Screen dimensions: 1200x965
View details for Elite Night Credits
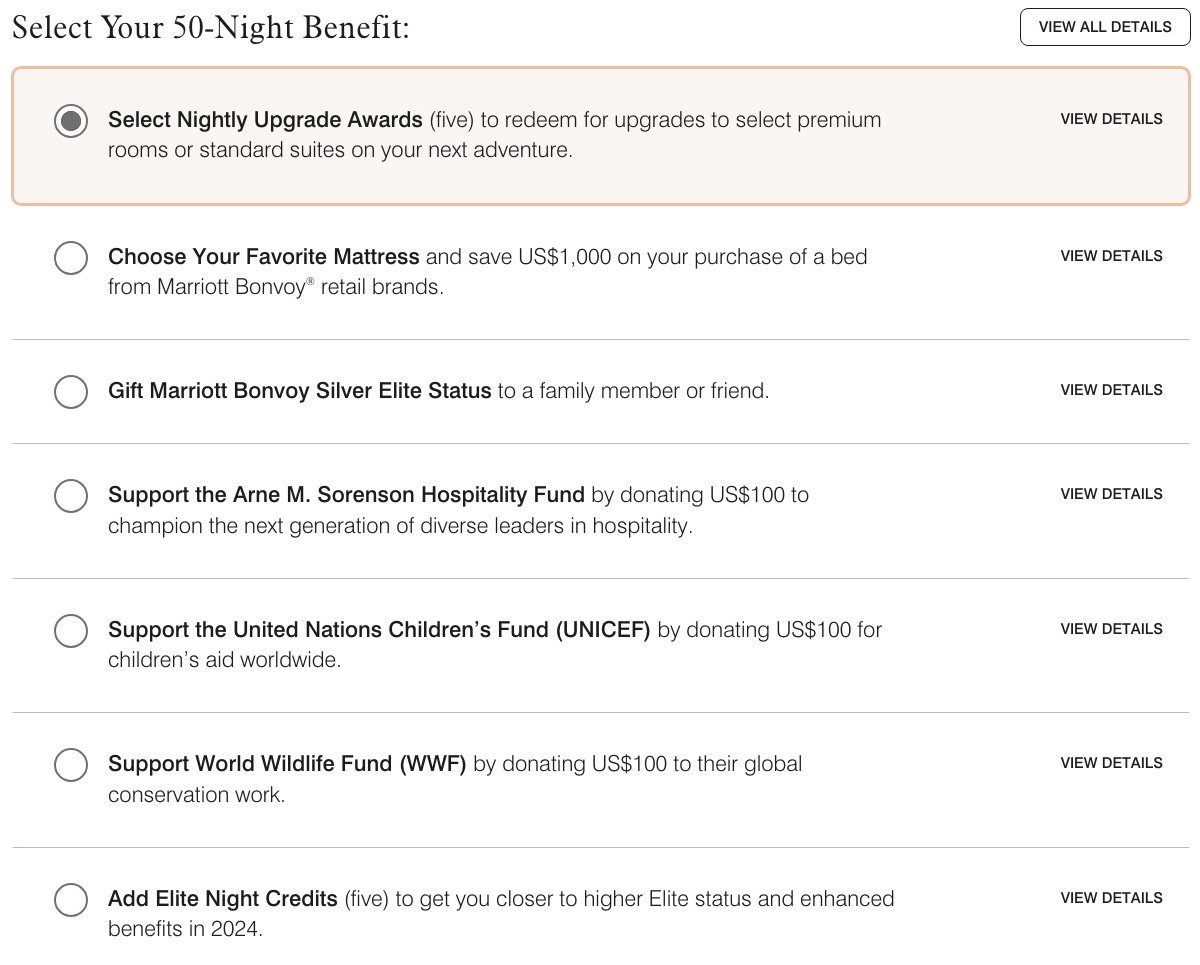pyautogui.click(x=1111, y=898)
